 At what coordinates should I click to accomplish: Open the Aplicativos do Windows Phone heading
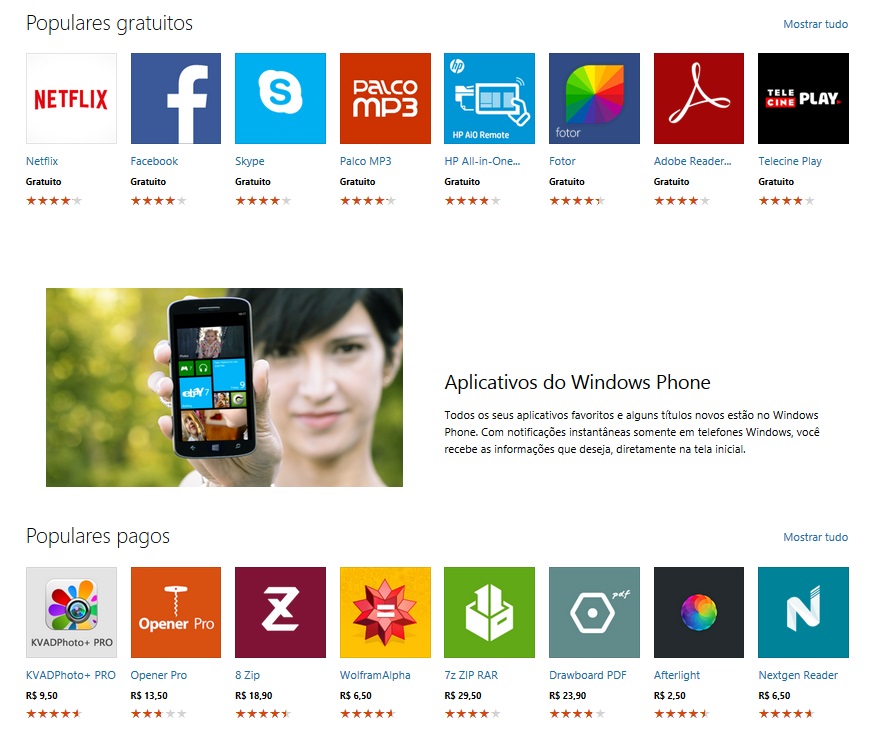(x=577, y=382)
